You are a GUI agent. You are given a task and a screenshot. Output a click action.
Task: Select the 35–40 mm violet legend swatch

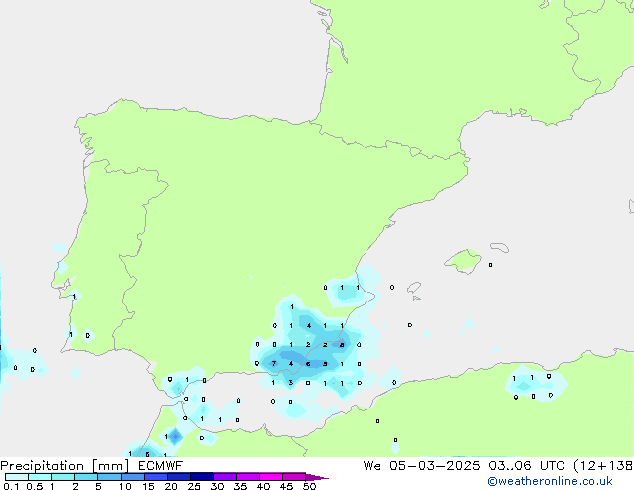[x=248, y=477]
